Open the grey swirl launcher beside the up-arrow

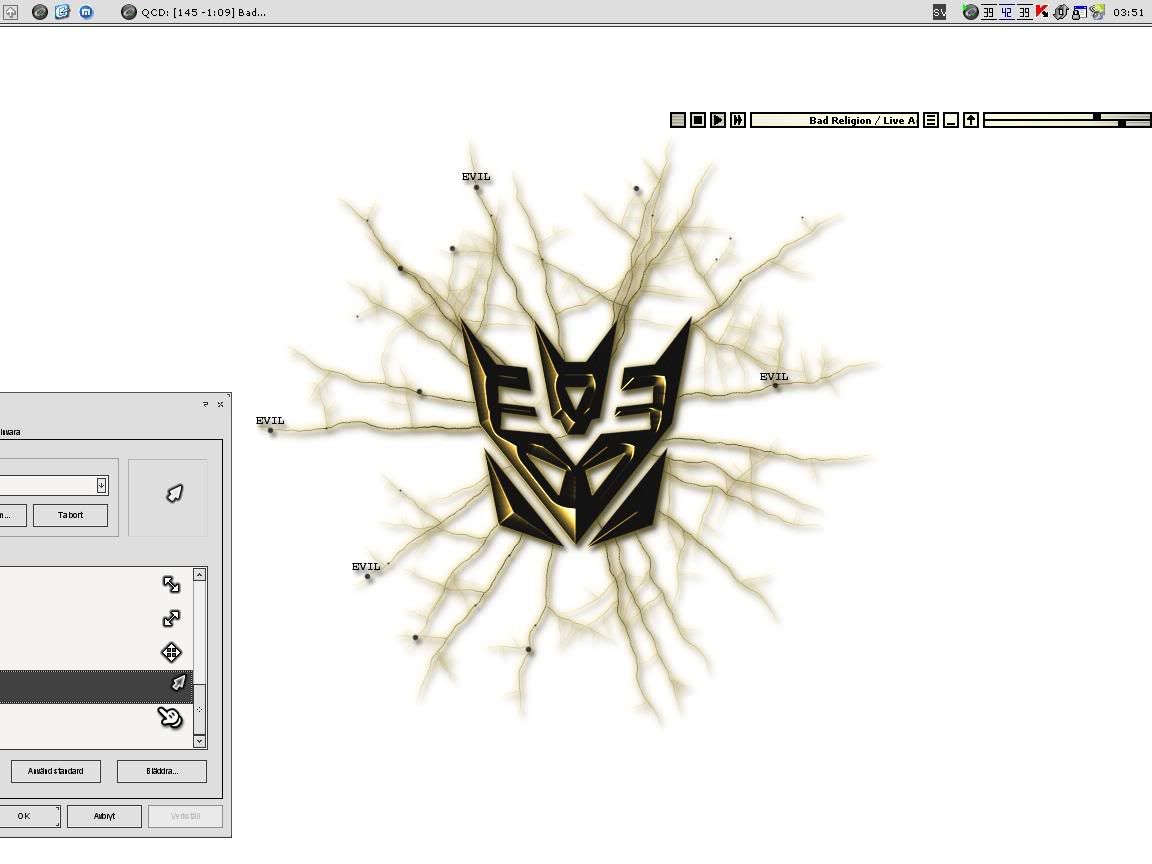(40, 12)
